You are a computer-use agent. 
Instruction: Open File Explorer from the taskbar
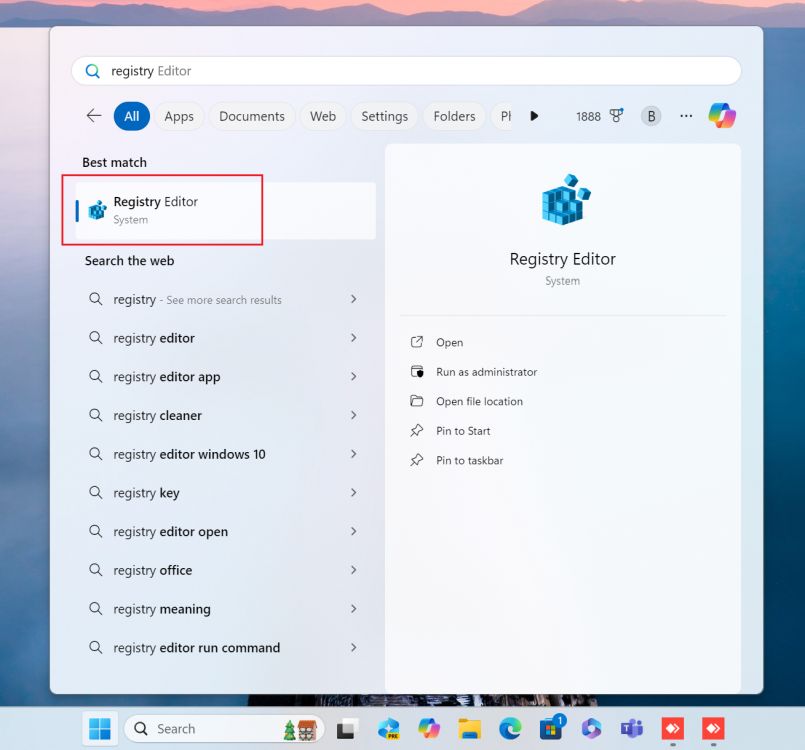coord(469,729)
